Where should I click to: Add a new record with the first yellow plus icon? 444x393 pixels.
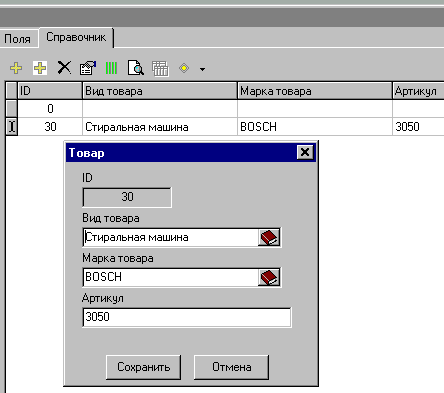pos(16,68)
